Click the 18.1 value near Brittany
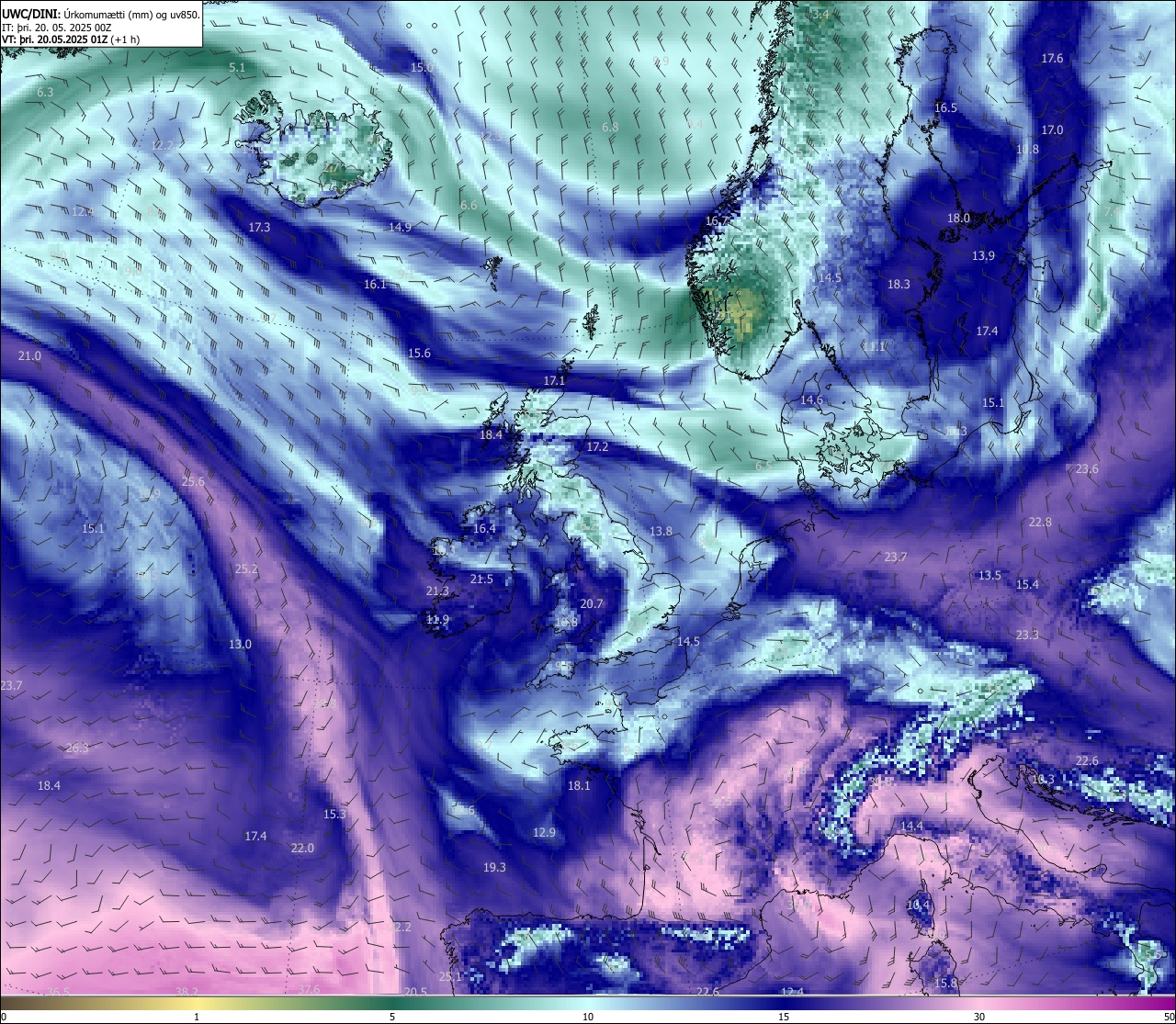 point(579,786)
